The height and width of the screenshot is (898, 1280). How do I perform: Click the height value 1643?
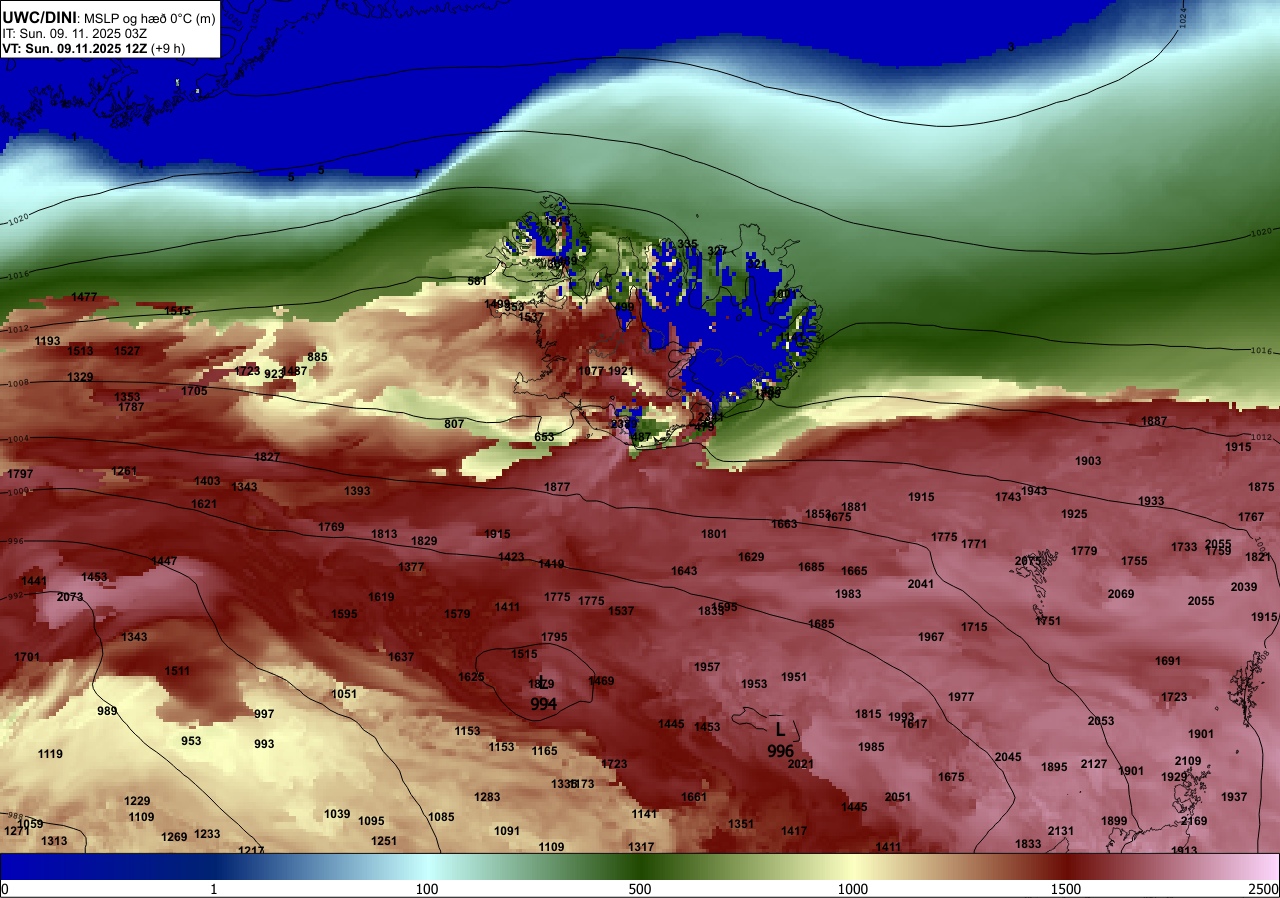(684, 571)
